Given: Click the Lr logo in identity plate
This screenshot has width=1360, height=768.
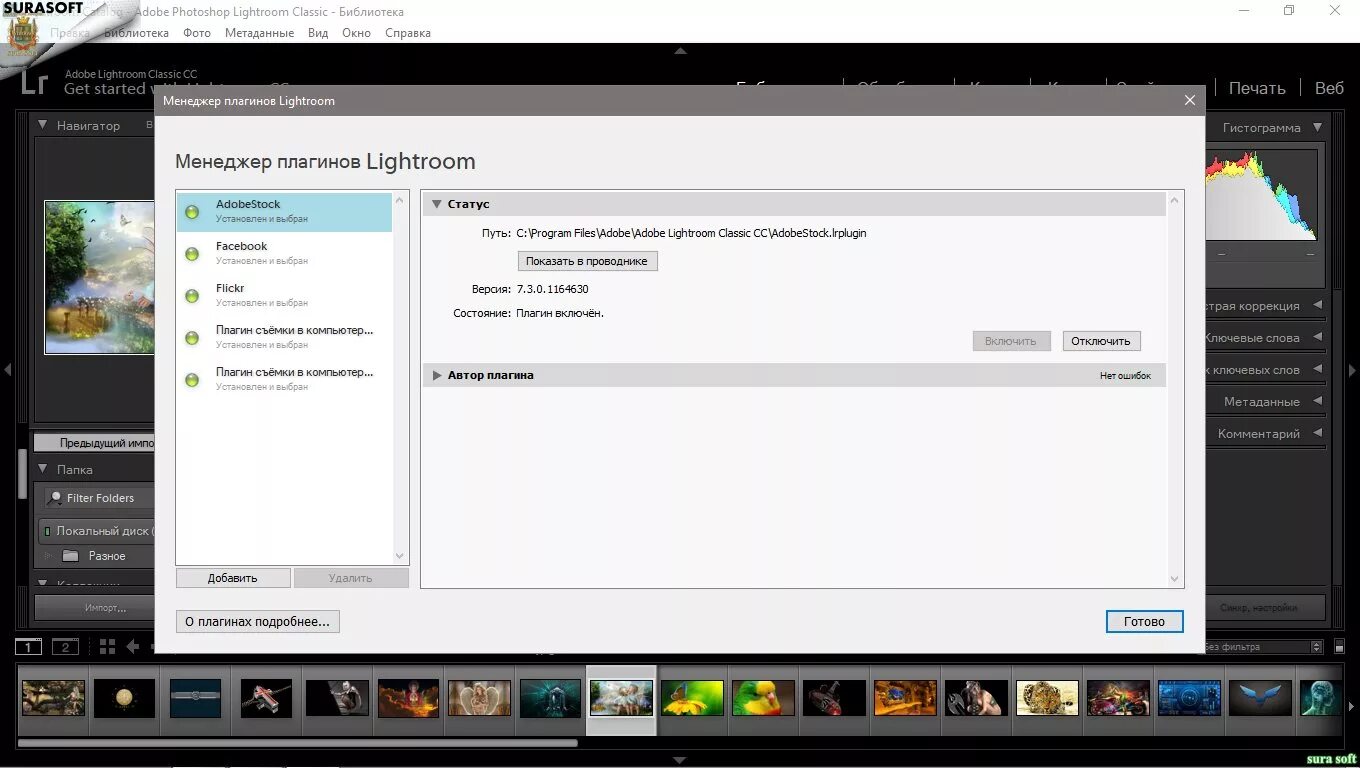Looking at the screenshot, I should [34, 83].
